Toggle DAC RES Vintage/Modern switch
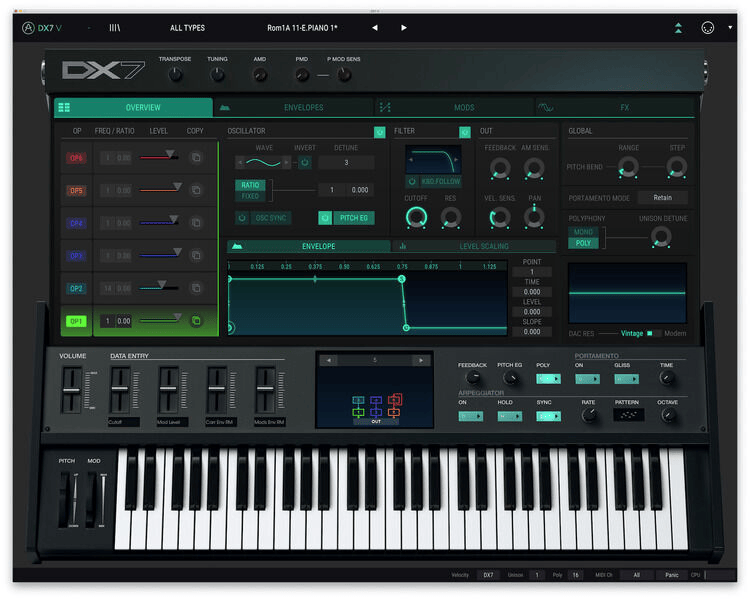Screen dimensions: 750x599 click(653, 333)
